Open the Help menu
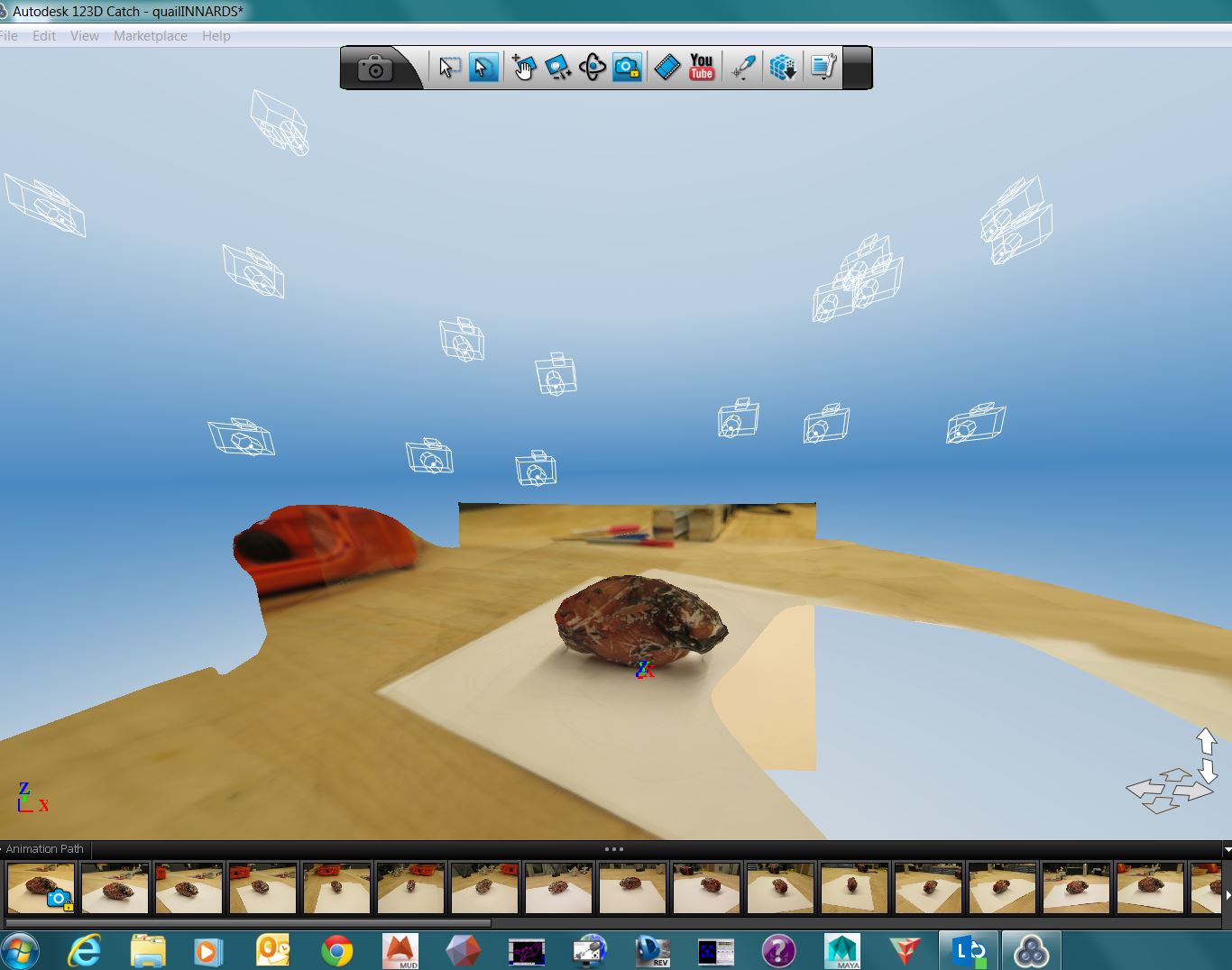The image size is (1232, 970). coord(216,36)
